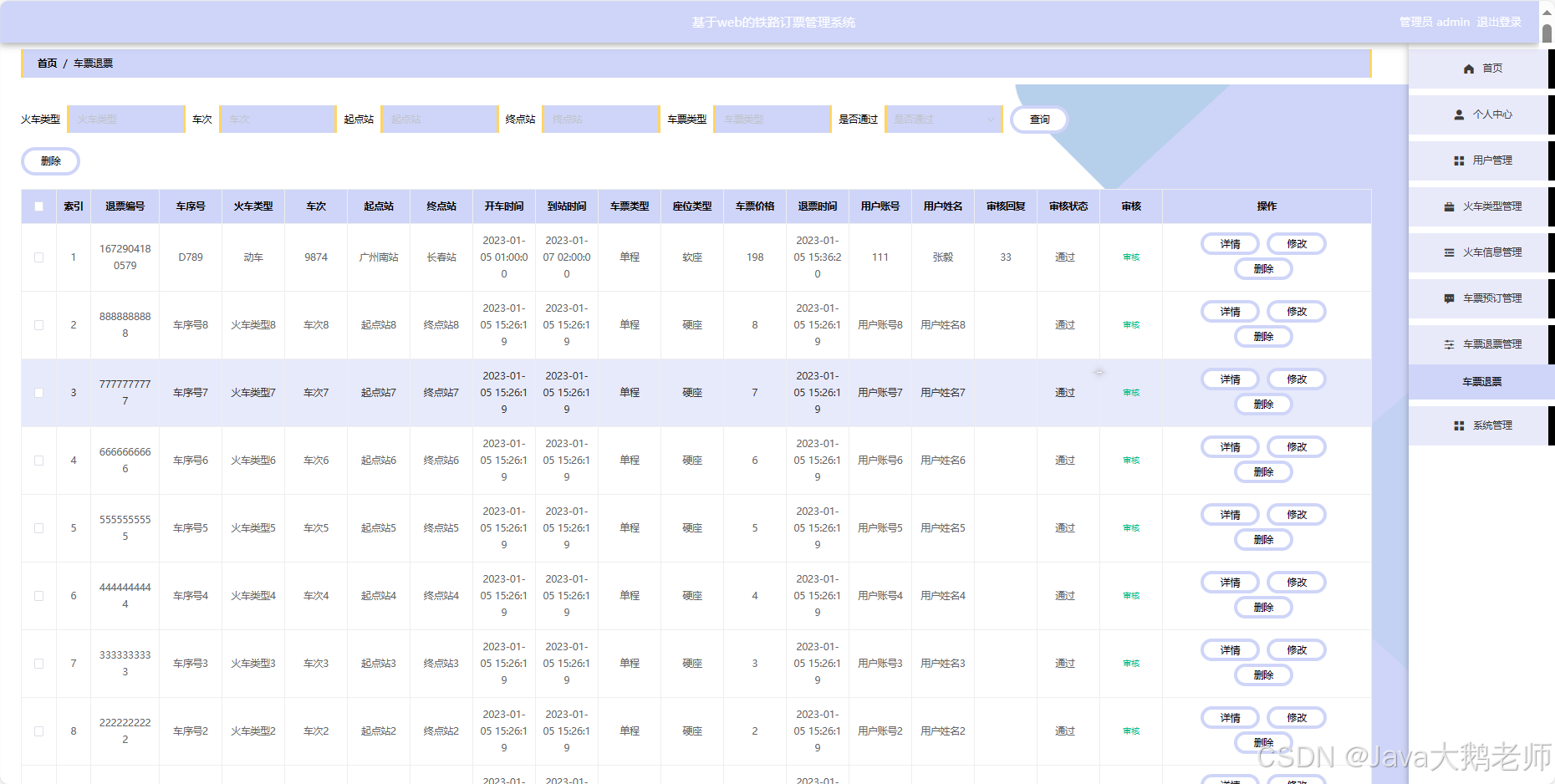Click 火车类型管理 briefcase icon
Screen dimensions: 1555x784
pos(1449,206)
